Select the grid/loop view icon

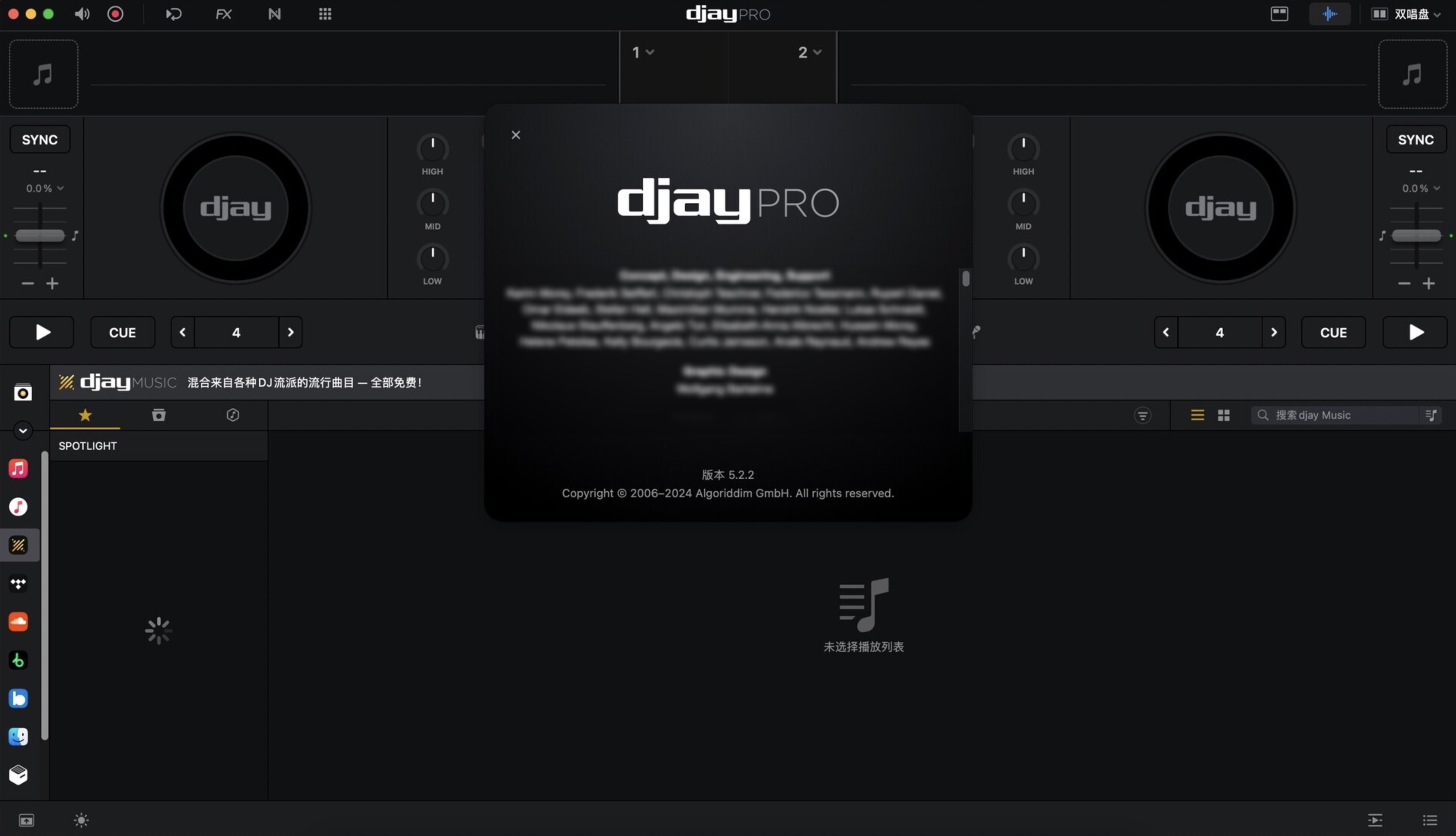point(1224,415)
